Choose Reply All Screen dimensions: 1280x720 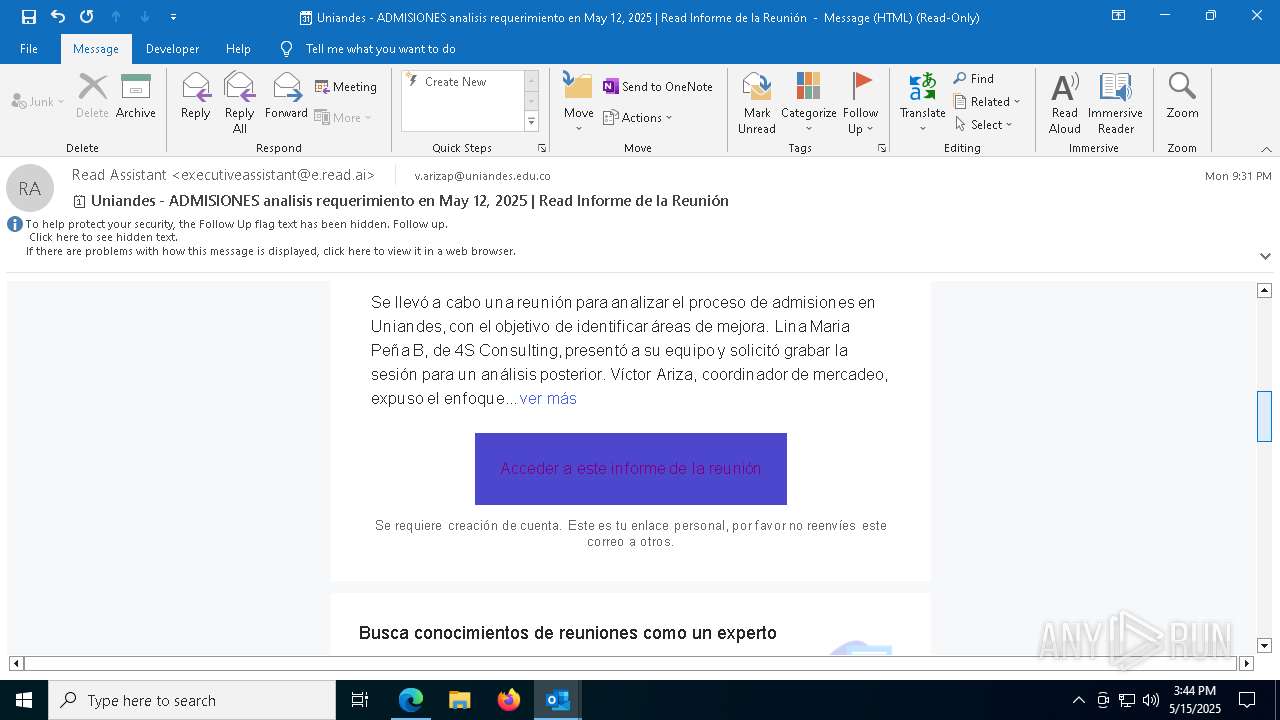click(x=239, y=103)
